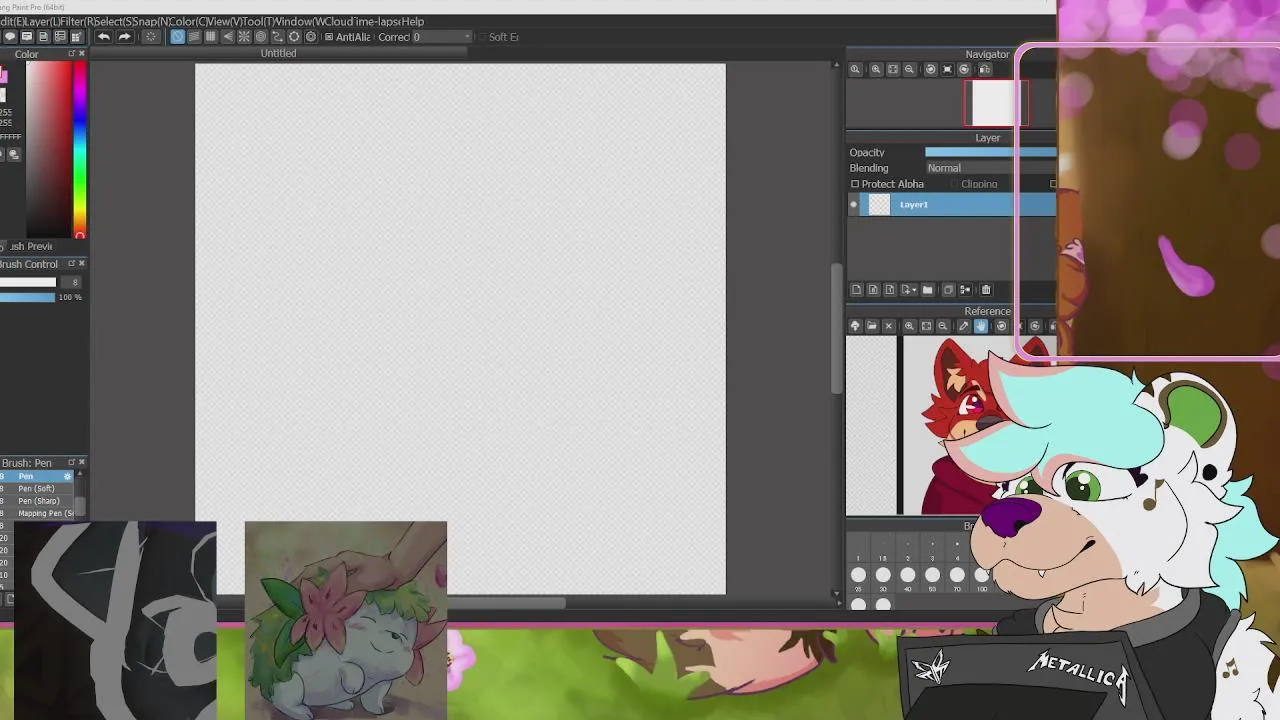1280x720 pixels.
Task: Switch to the Untitled canvas tab
Action: pos(279,53)
